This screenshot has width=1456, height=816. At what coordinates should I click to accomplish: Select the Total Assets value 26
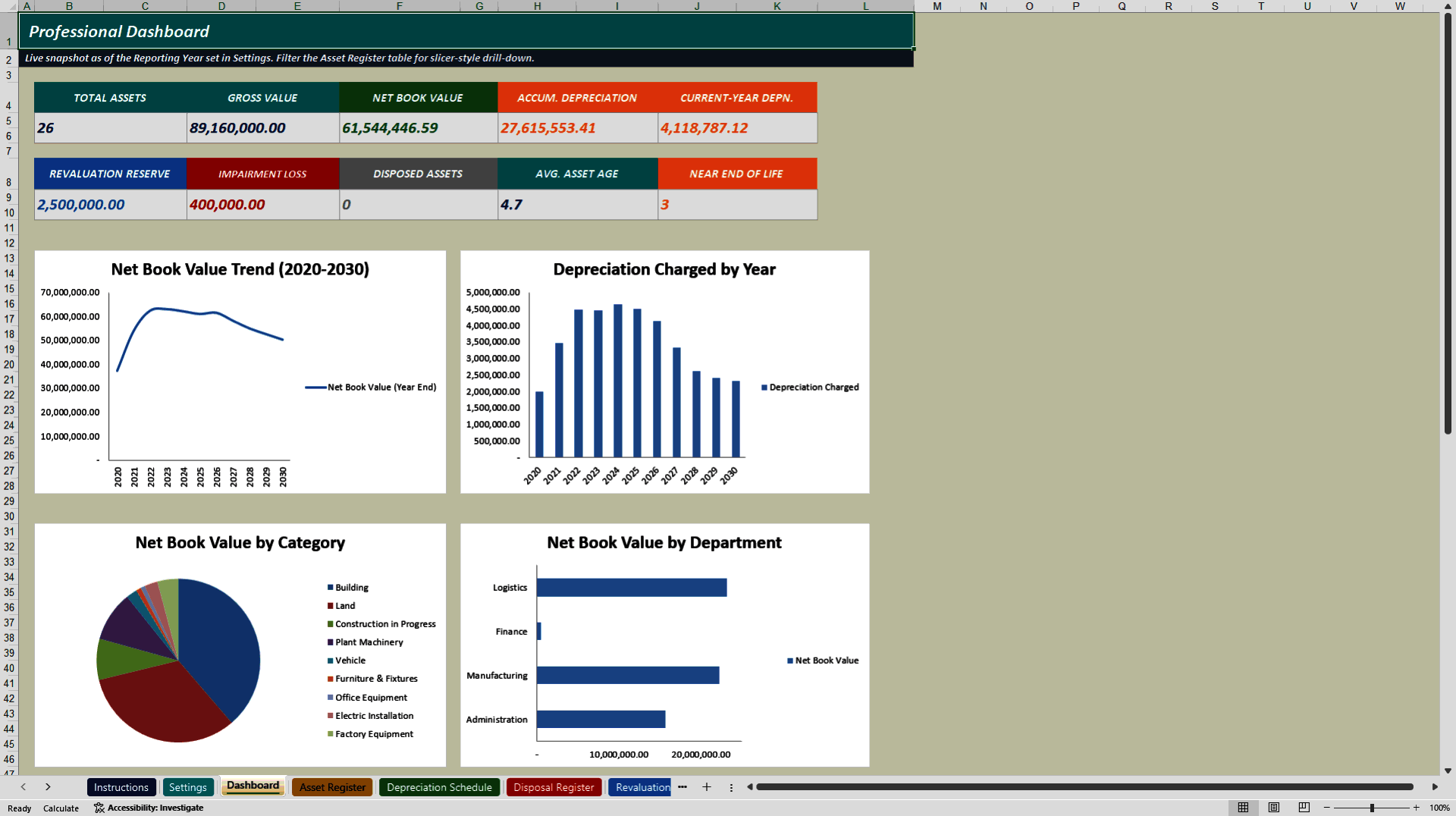click(111, 128)
